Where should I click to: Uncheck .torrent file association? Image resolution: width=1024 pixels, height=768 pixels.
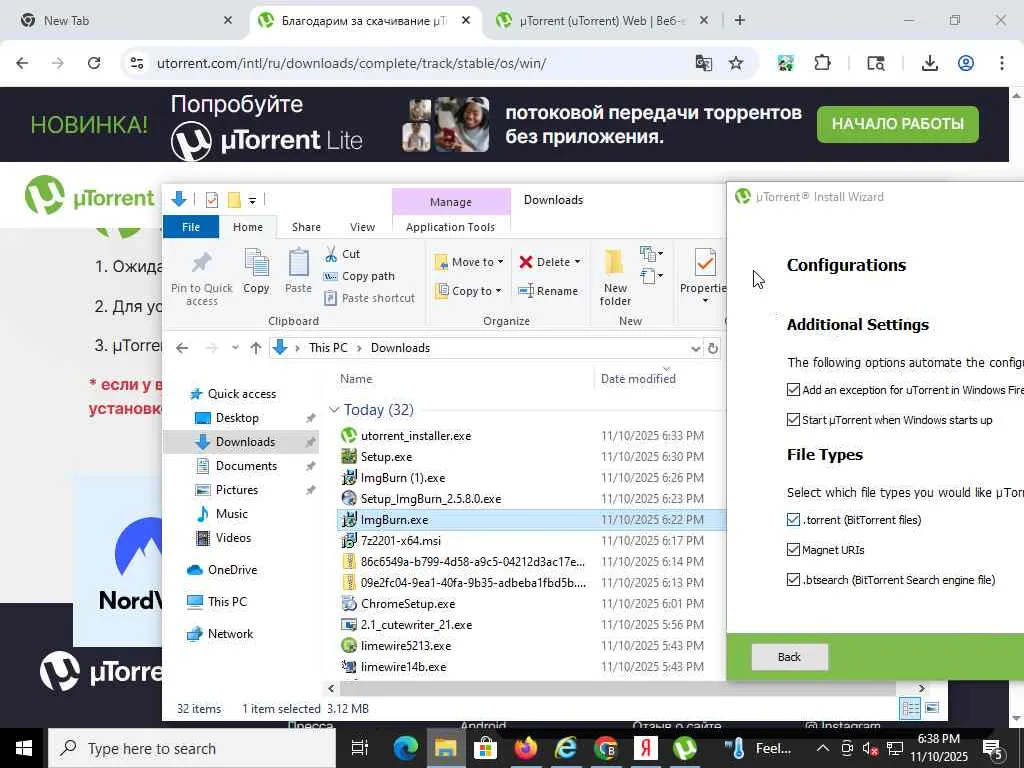pos(793,520)
